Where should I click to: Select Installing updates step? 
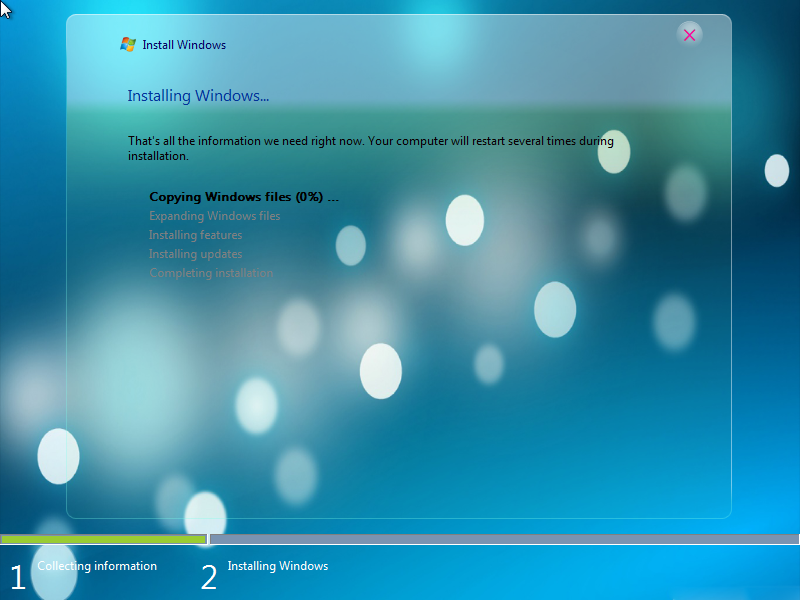click(195, 254)
